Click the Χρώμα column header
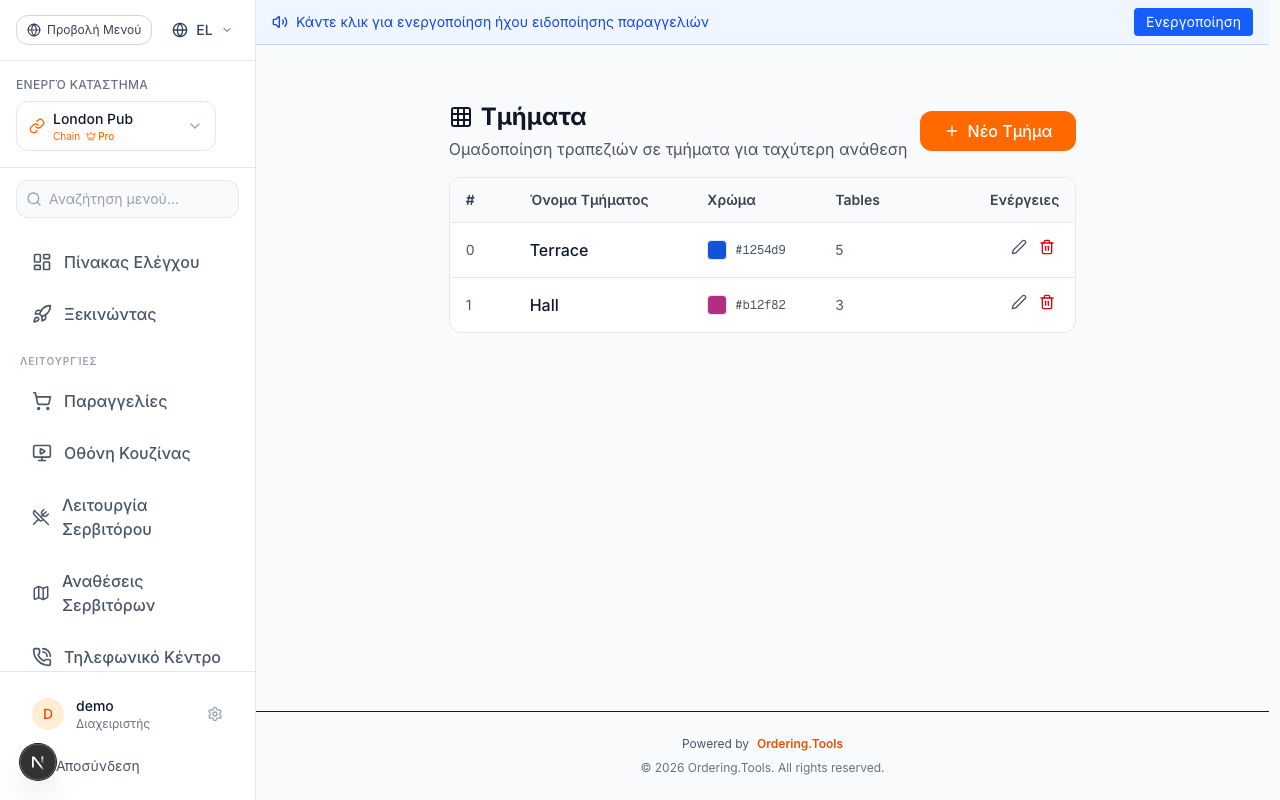 coord(731,200)
